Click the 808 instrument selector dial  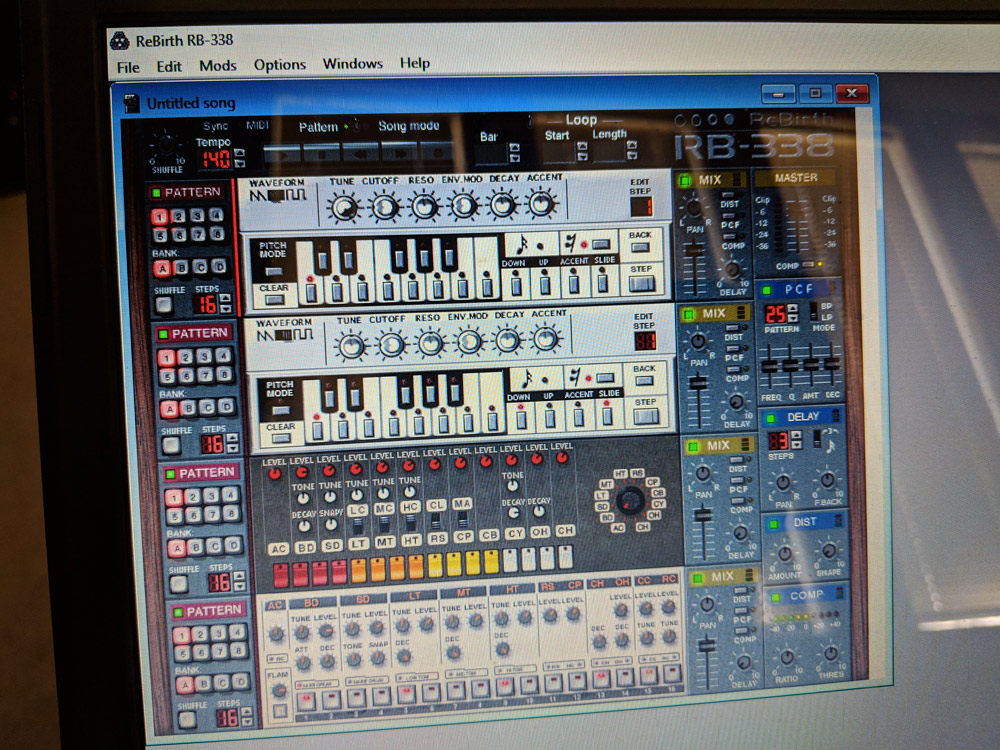coord(630,501)
